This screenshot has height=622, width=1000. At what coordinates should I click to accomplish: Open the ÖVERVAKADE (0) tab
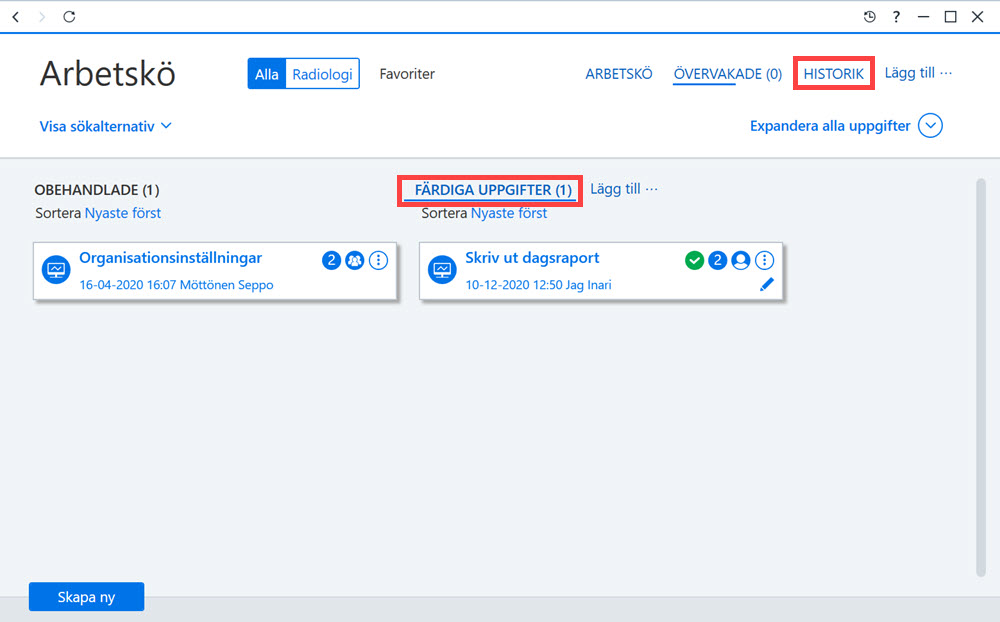pos(728,74)
